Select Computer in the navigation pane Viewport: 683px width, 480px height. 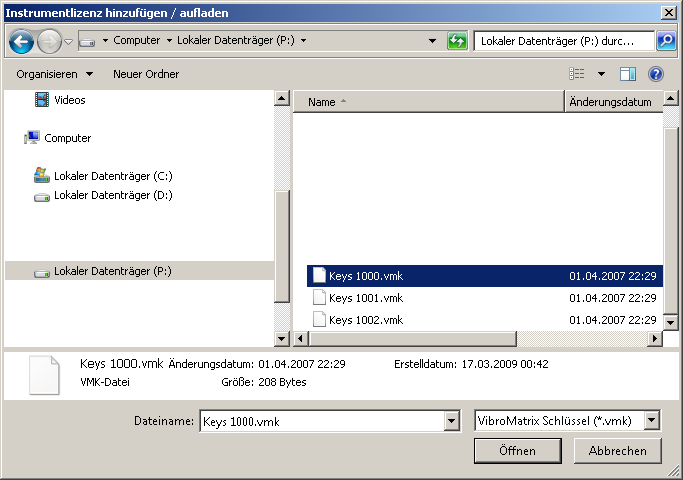tap(67, 138)
